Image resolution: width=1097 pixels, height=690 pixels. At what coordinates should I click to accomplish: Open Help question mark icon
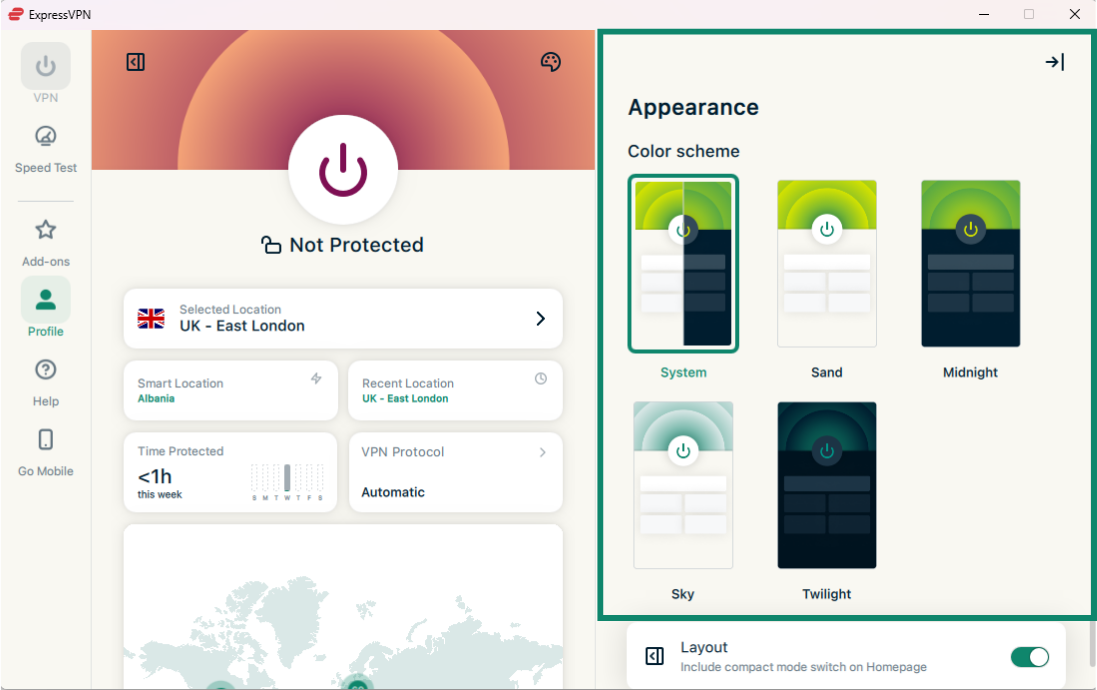click(x=45, y=370)
